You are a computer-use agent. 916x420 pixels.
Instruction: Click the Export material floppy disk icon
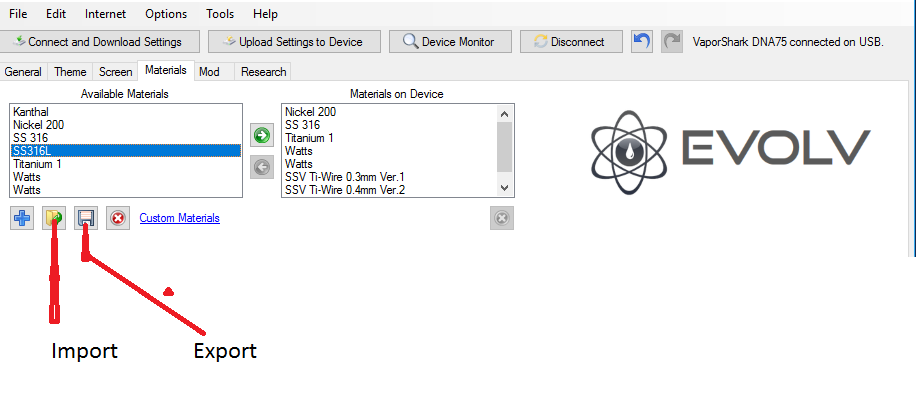pyautogui.click(x=86, y=218)
